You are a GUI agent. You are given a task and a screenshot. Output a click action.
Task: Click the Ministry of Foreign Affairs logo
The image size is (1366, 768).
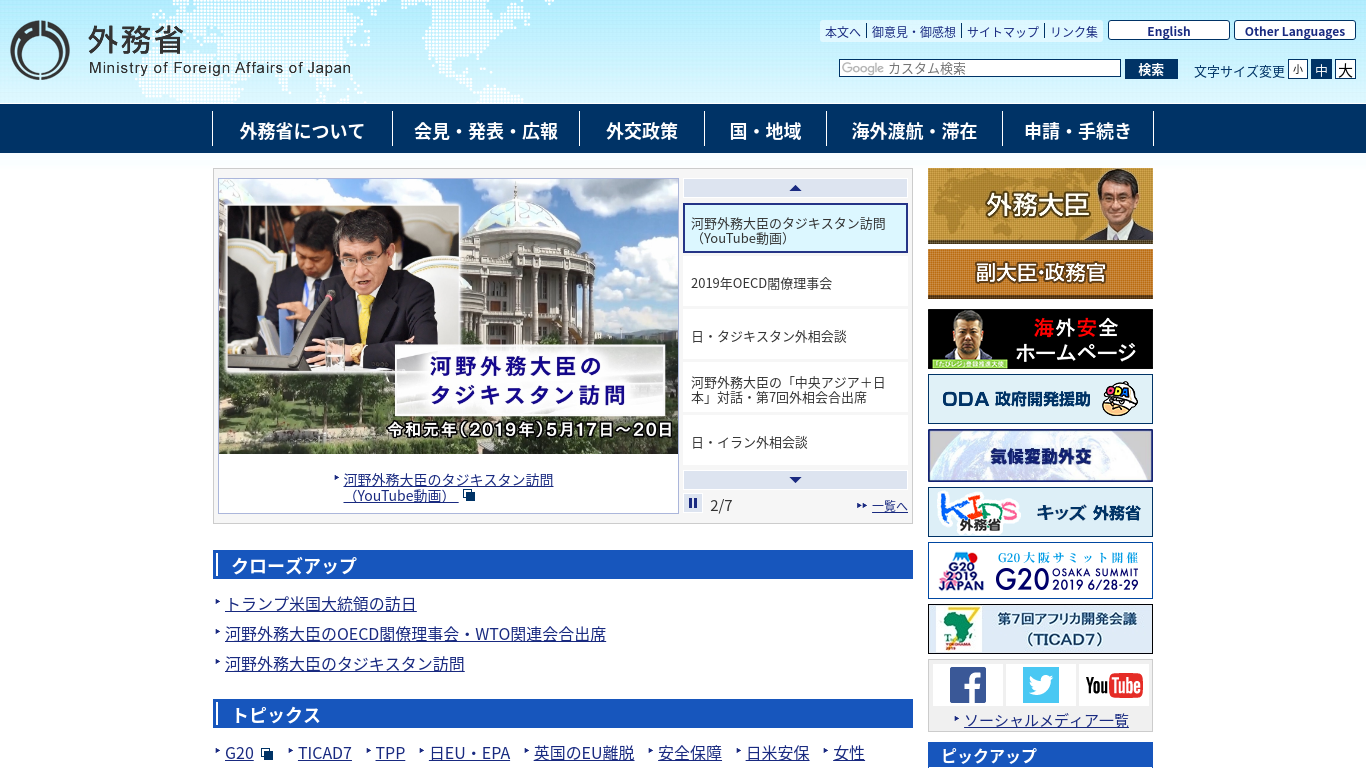(181, 50)
